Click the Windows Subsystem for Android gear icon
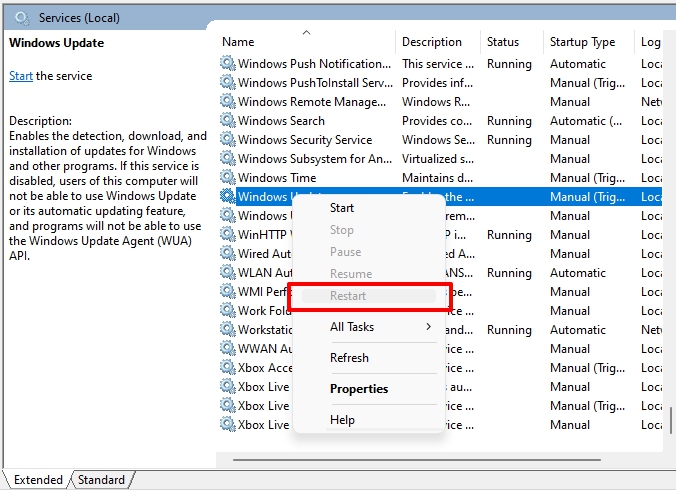 point(228,158)
